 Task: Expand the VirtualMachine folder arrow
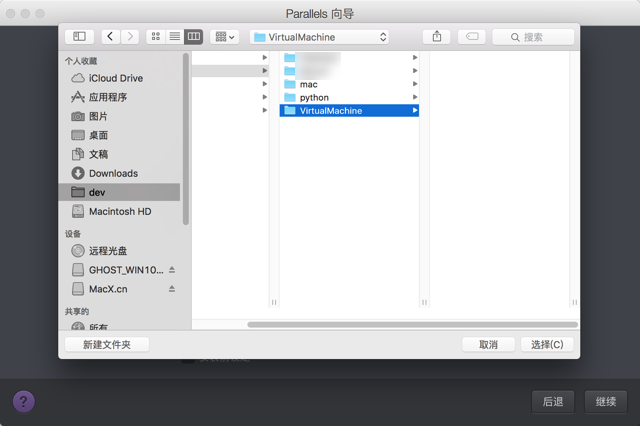click(x=415, y=111)
